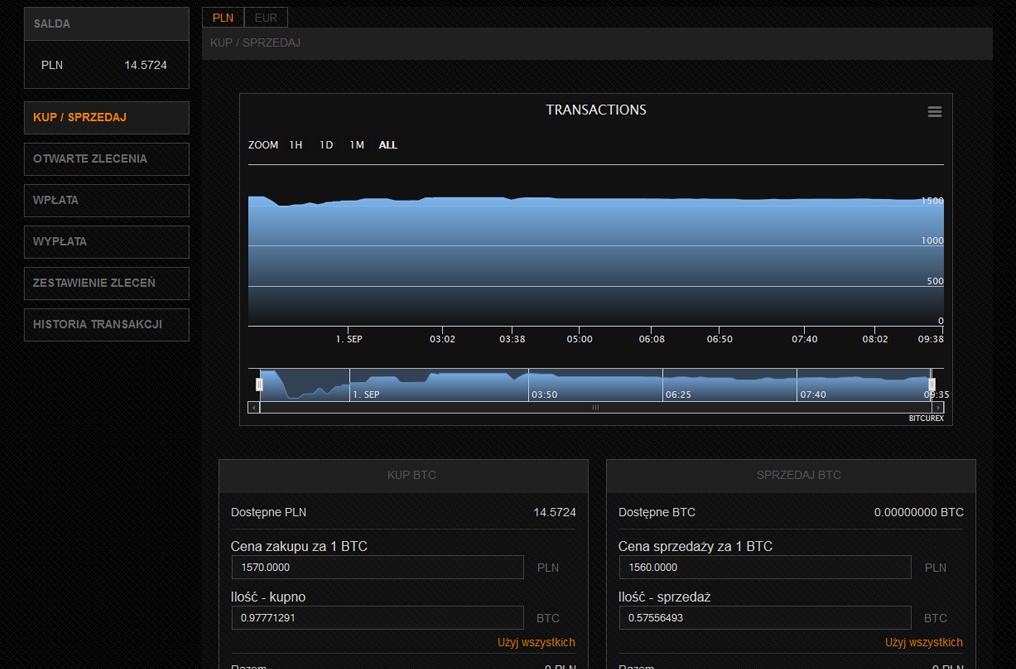
Task: Open the OTWARTE ZLECENIA section
Action: [106, 158]
